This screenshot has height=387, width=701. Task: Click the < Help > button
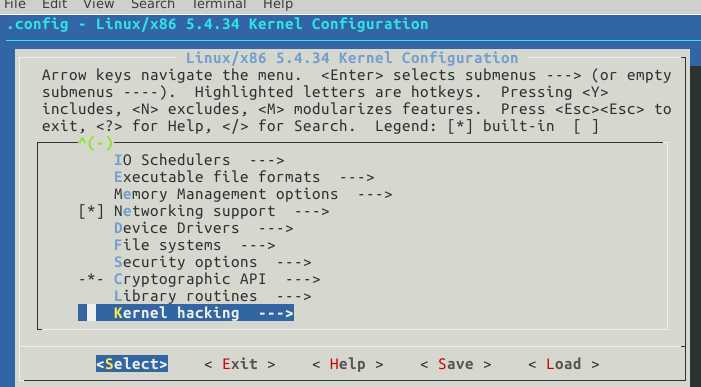(347, 364)
